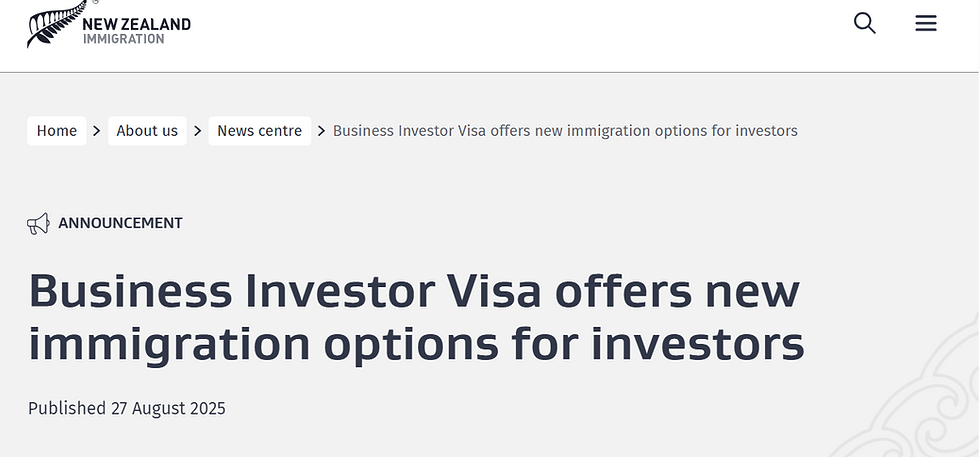Click the current page breadcrumb text
This screenshot has width=980, height=457.
[565, 131]
